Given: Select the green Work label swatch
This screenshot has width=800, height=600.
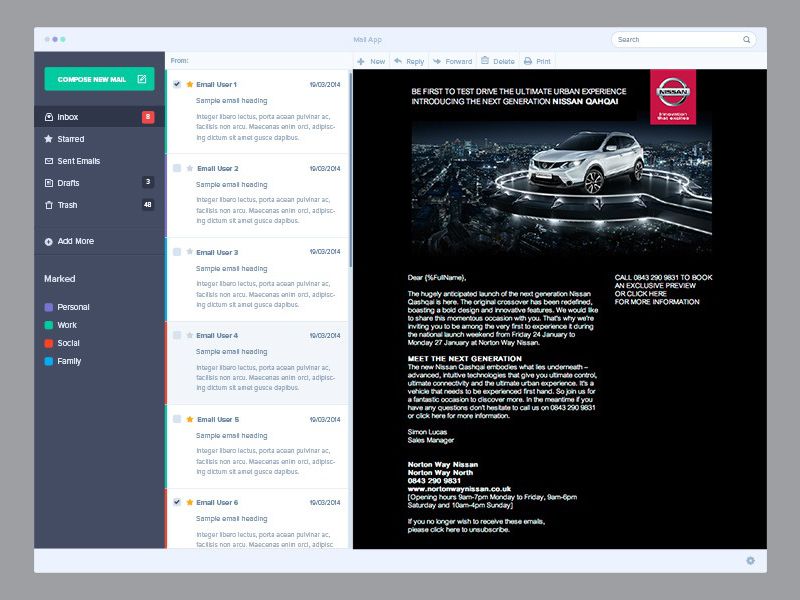Looking at the screenshot, I should tap(48, 325).
